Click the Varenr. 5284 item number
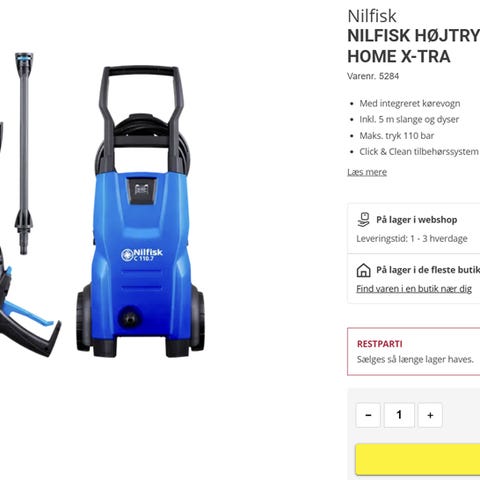The image size is (480, 480). pos(373,76)
